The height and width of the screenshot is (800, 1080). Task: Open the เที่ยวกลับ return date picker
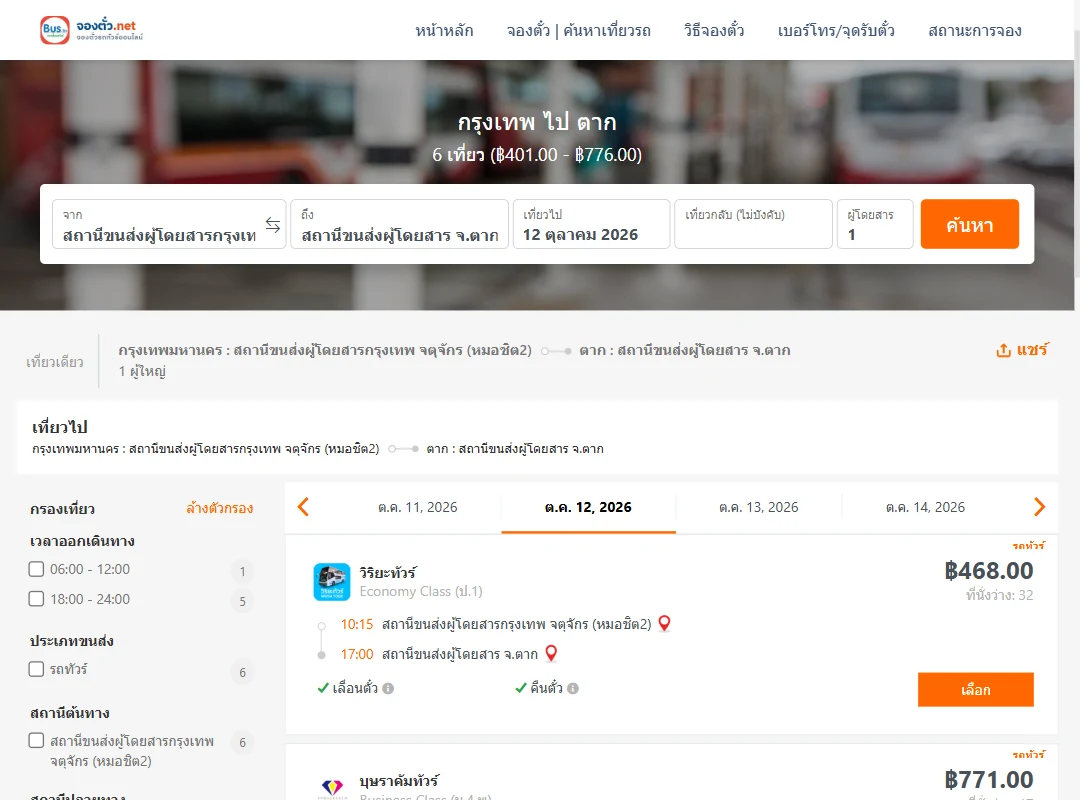[x=754, y=224]
